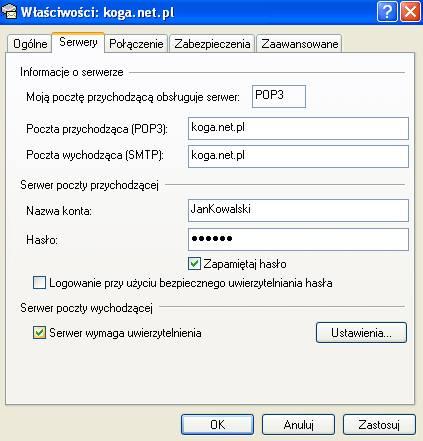Click the Nazwa konta field with JanKowalski
The image size is (423, 441).
coord(298,210)
